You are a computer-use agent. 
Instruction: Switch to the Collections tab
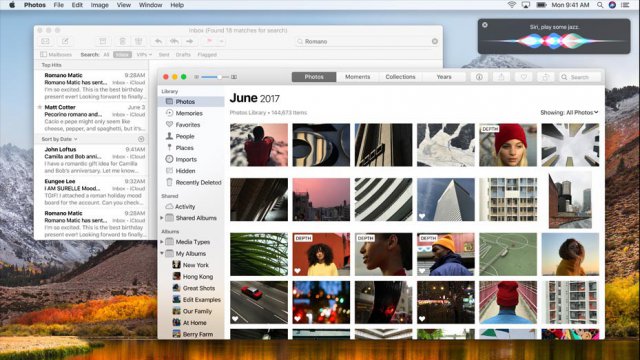[x=400, y=77]
